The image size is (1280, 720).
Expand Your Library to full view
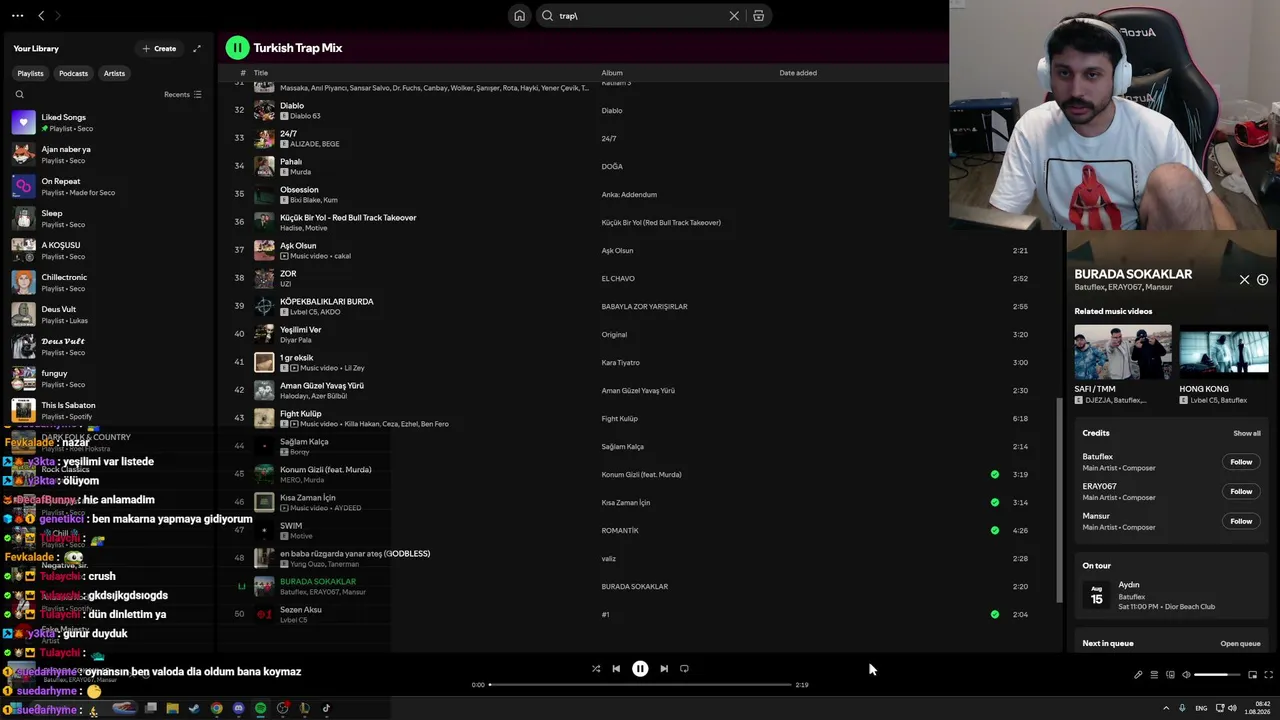pos(197,48)
